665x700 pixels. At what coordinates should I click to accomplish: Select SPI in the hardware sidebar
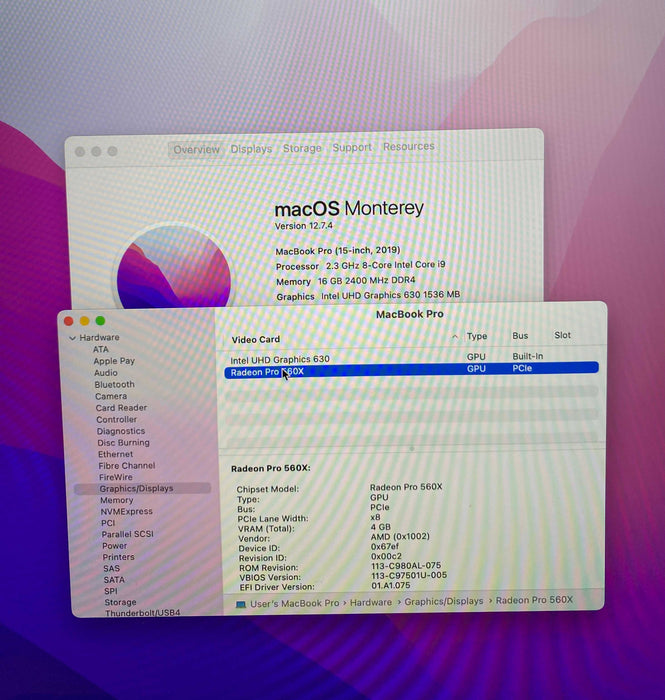click(x=111, y=591)
